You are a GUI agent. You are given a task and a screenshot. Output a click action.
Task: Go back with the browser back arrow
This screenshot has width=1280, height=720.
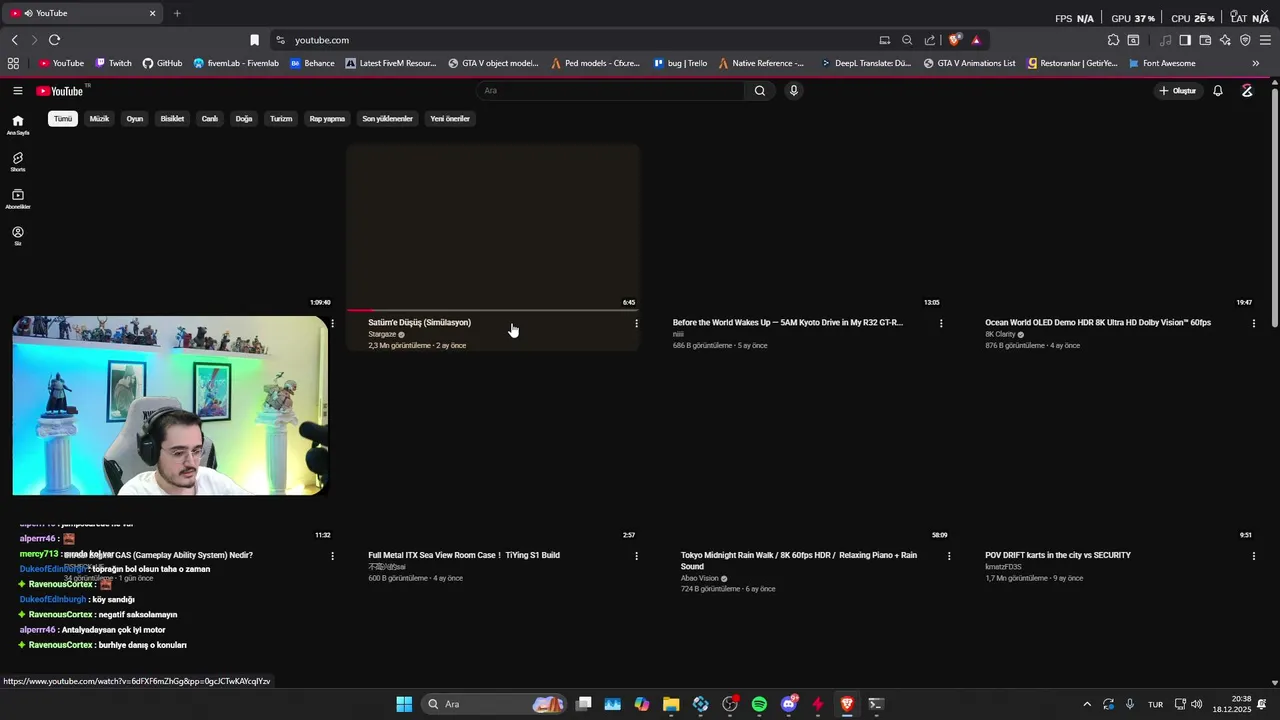point(14,40)
